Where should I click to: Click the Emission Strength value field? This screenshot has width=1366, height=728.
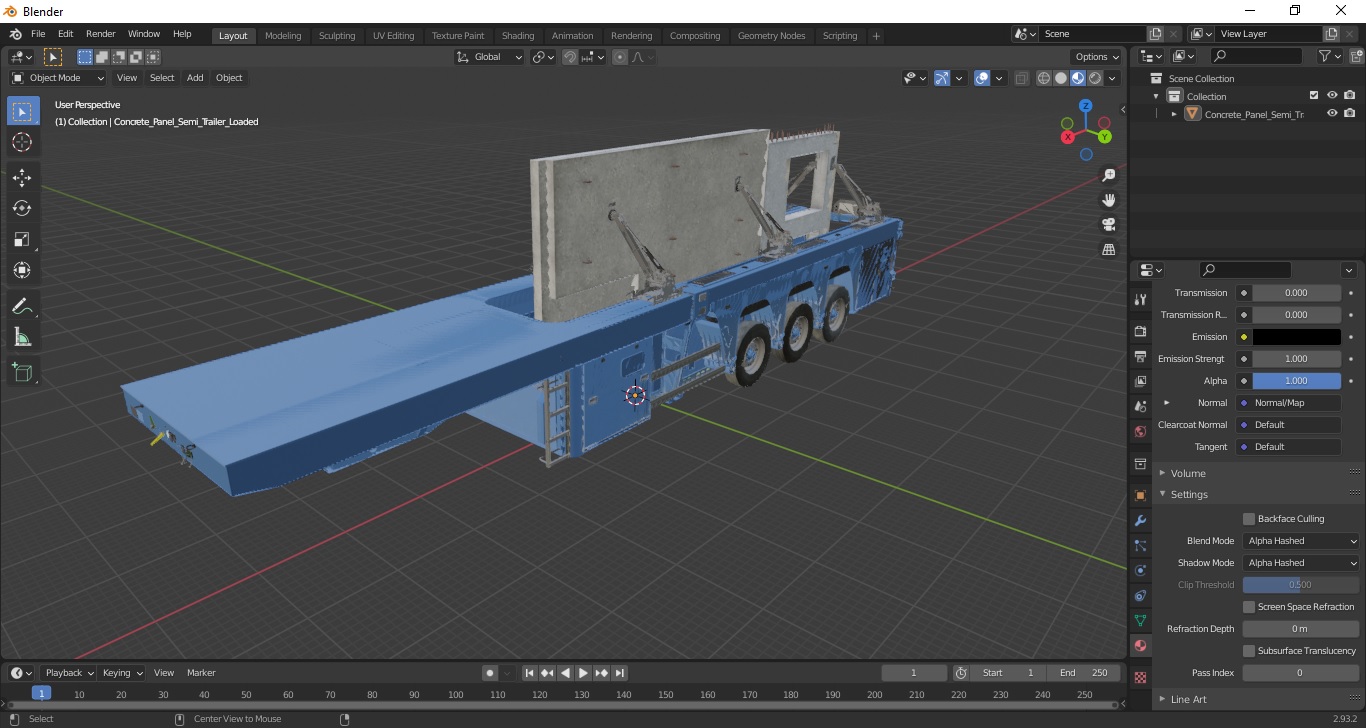coord(1296,359)
